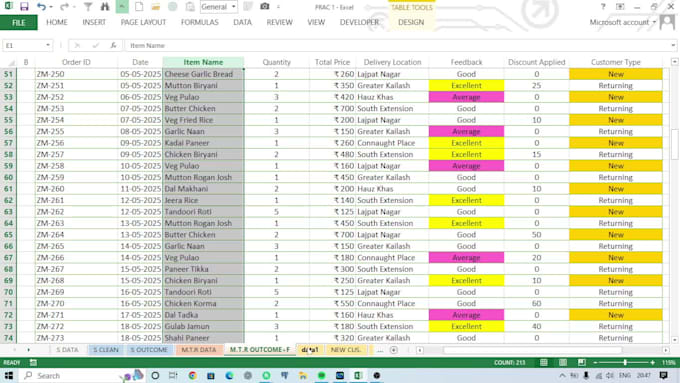Click the Microsoft account avatar picture
This screenshot has width=680, height=383.
point(668,22)
